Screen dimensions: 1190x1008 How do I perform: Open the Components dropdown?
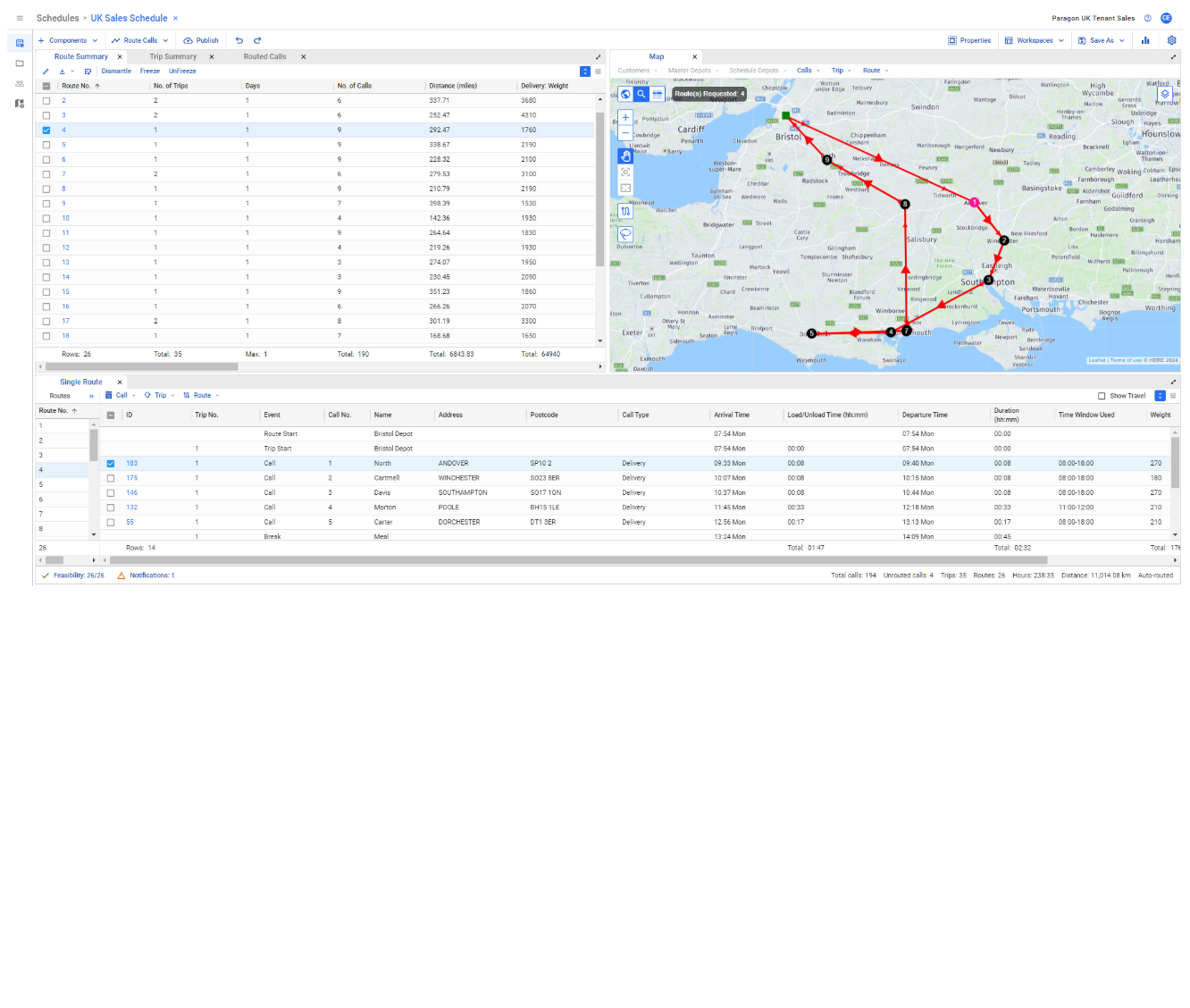pos(68,40)
